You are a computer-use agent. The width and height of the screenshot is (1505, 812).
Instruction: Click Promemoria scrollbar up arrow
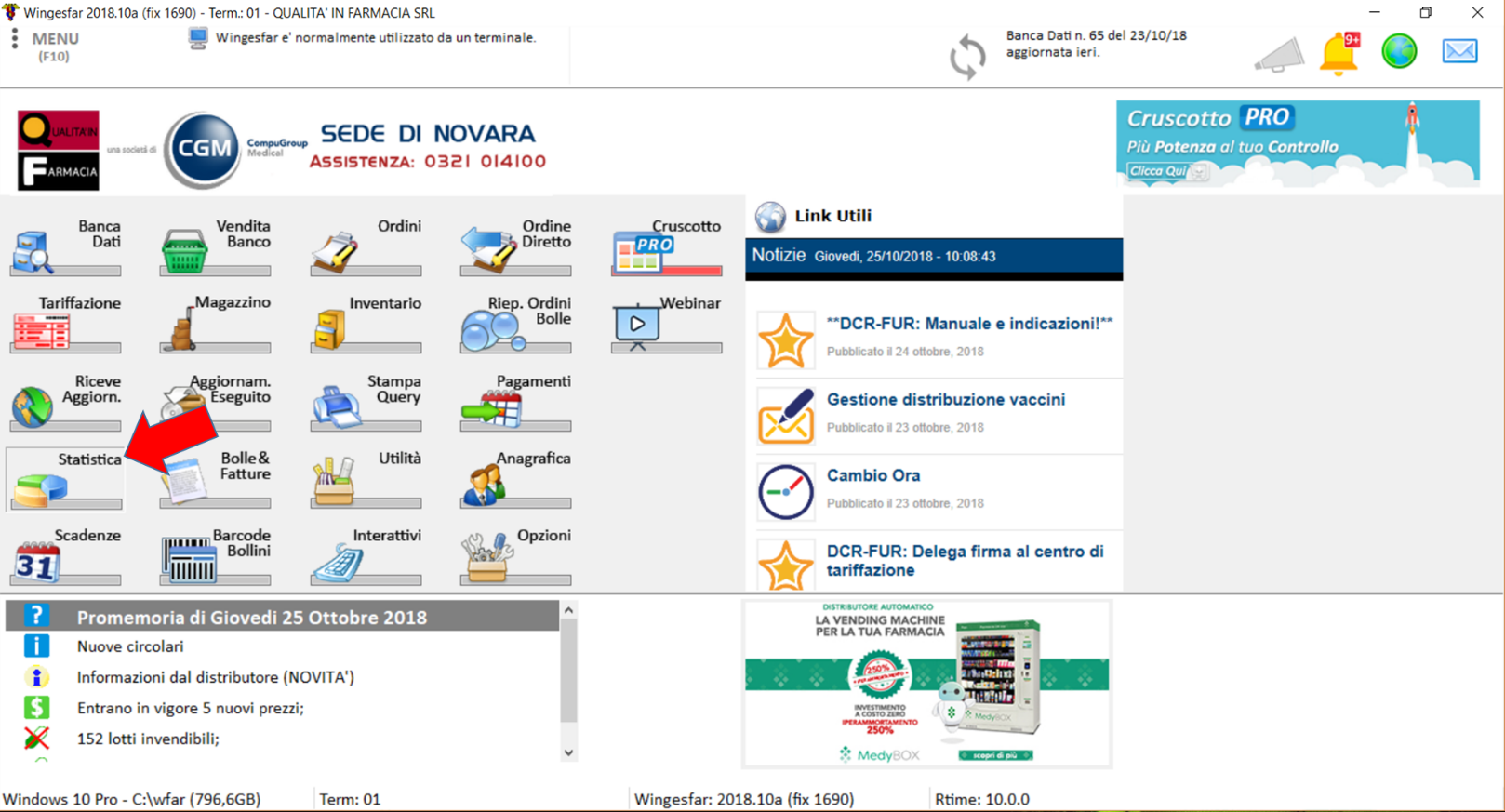pos(568,610)
